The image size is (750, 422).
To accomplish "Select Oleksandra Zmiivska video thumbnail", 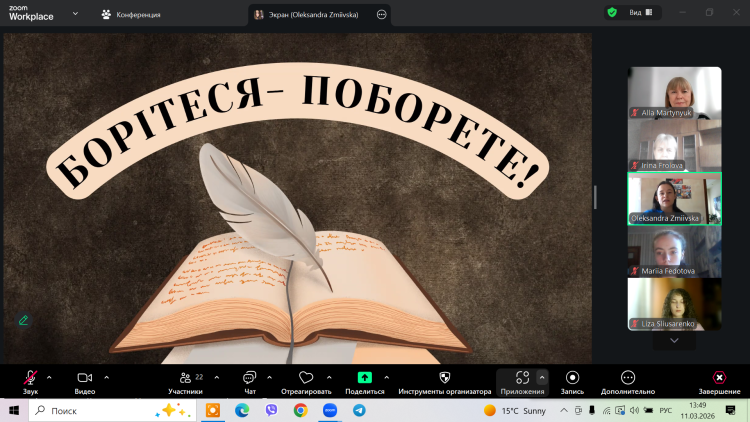I will coord(674,199).
